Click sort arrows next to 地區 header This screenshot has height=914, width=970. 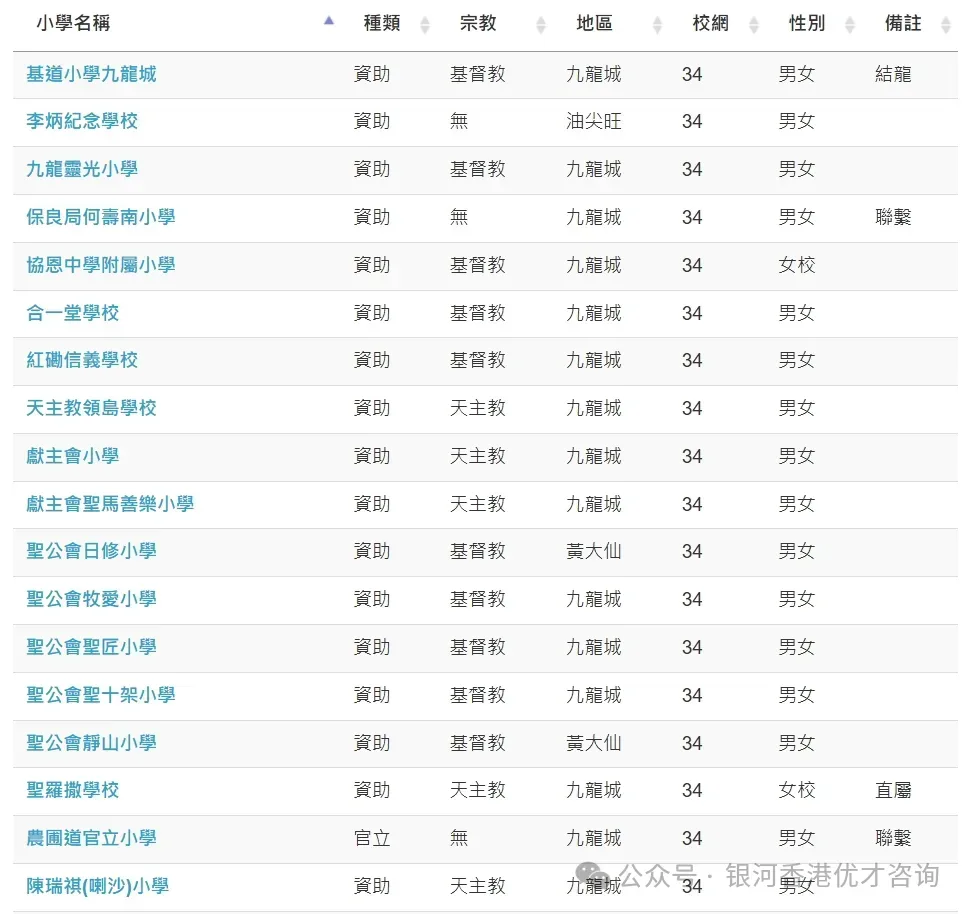point(657,25)
